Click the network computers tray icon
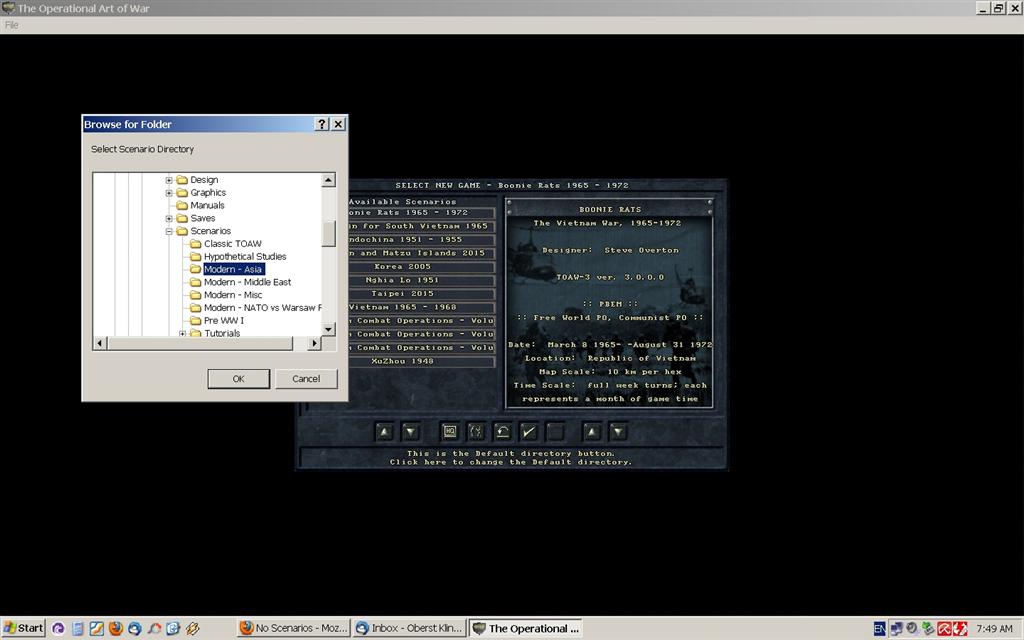This screenshot has width=1024, height=640. (x=896, y=628)
